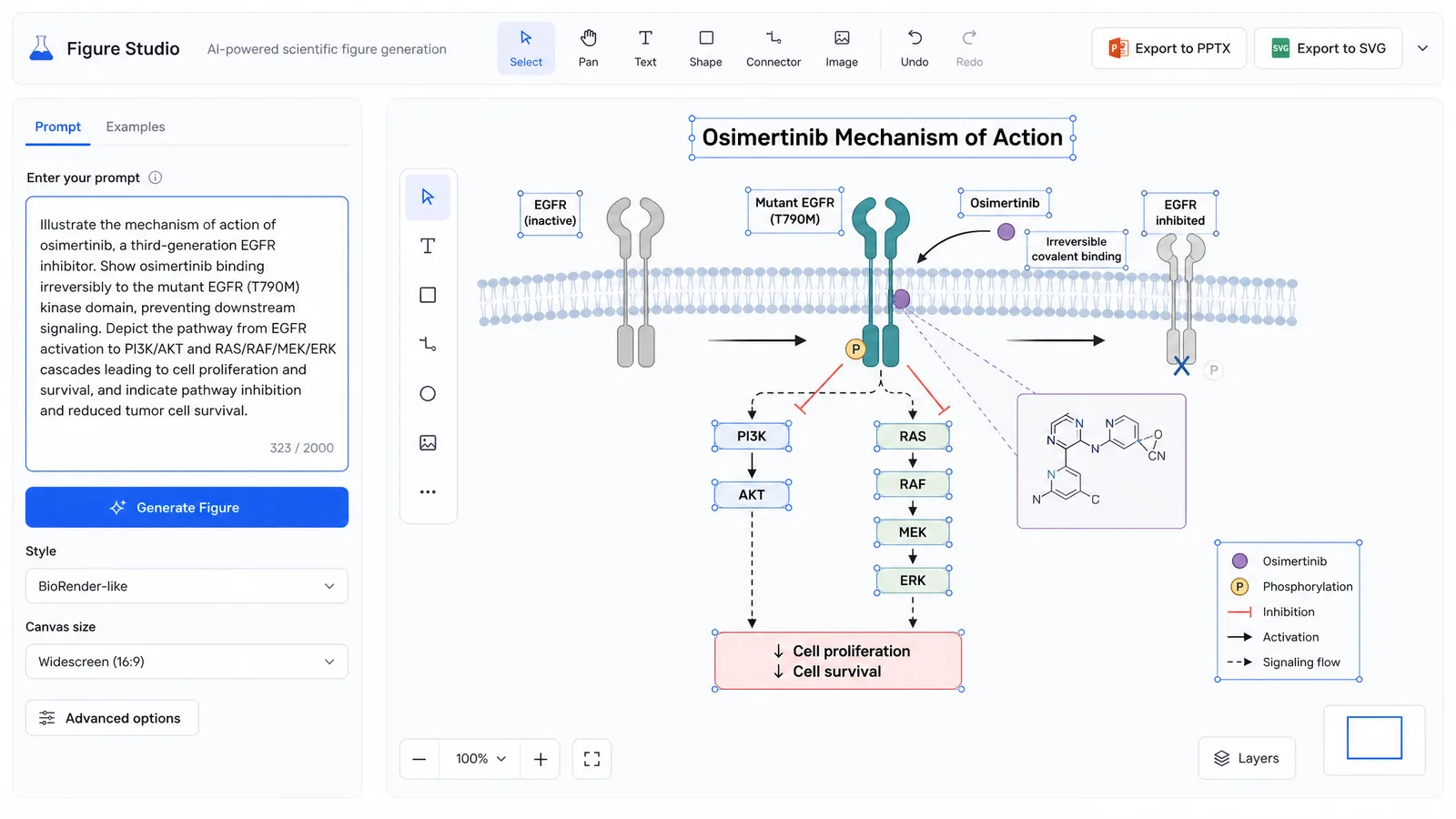Select the Cell proliferation survival box
The height and width of the screenshot is (819, 1456).
(838, 661)
